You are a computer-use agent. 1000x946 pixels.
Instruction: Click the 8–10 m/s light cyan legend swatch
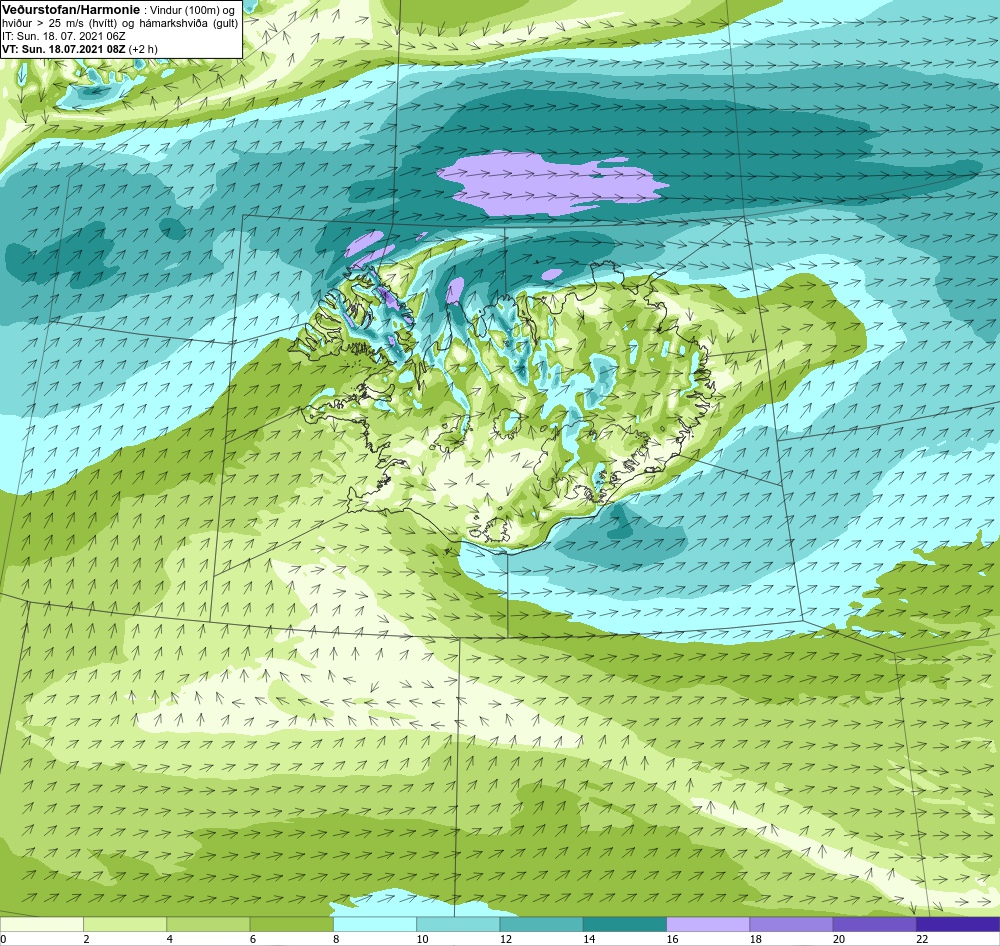(x=375, y=924)
